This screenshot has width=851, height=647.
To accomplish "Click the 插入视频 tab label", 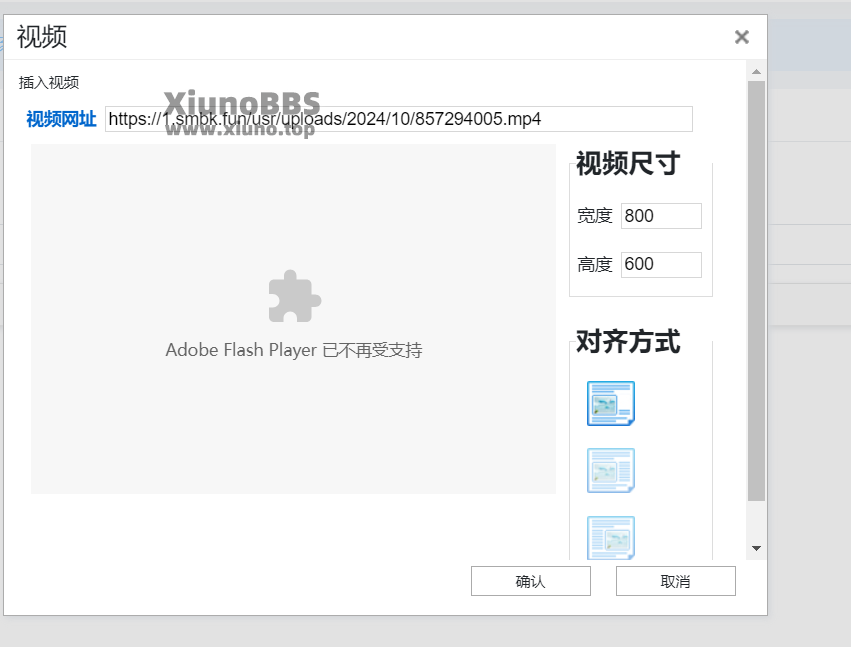I will pos(49,83).
